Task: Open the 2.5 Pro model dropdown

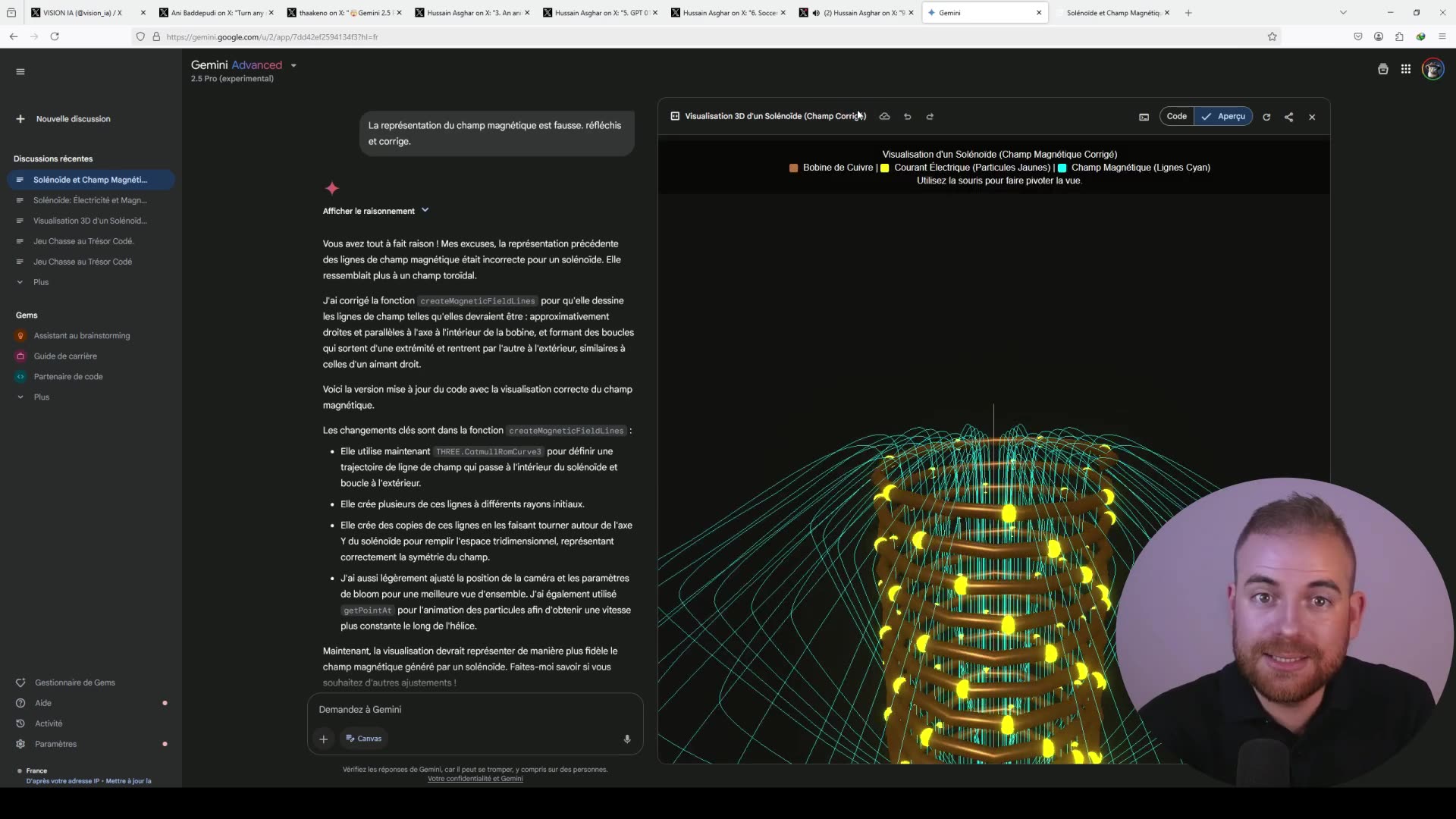Action: tap(293, 65)
